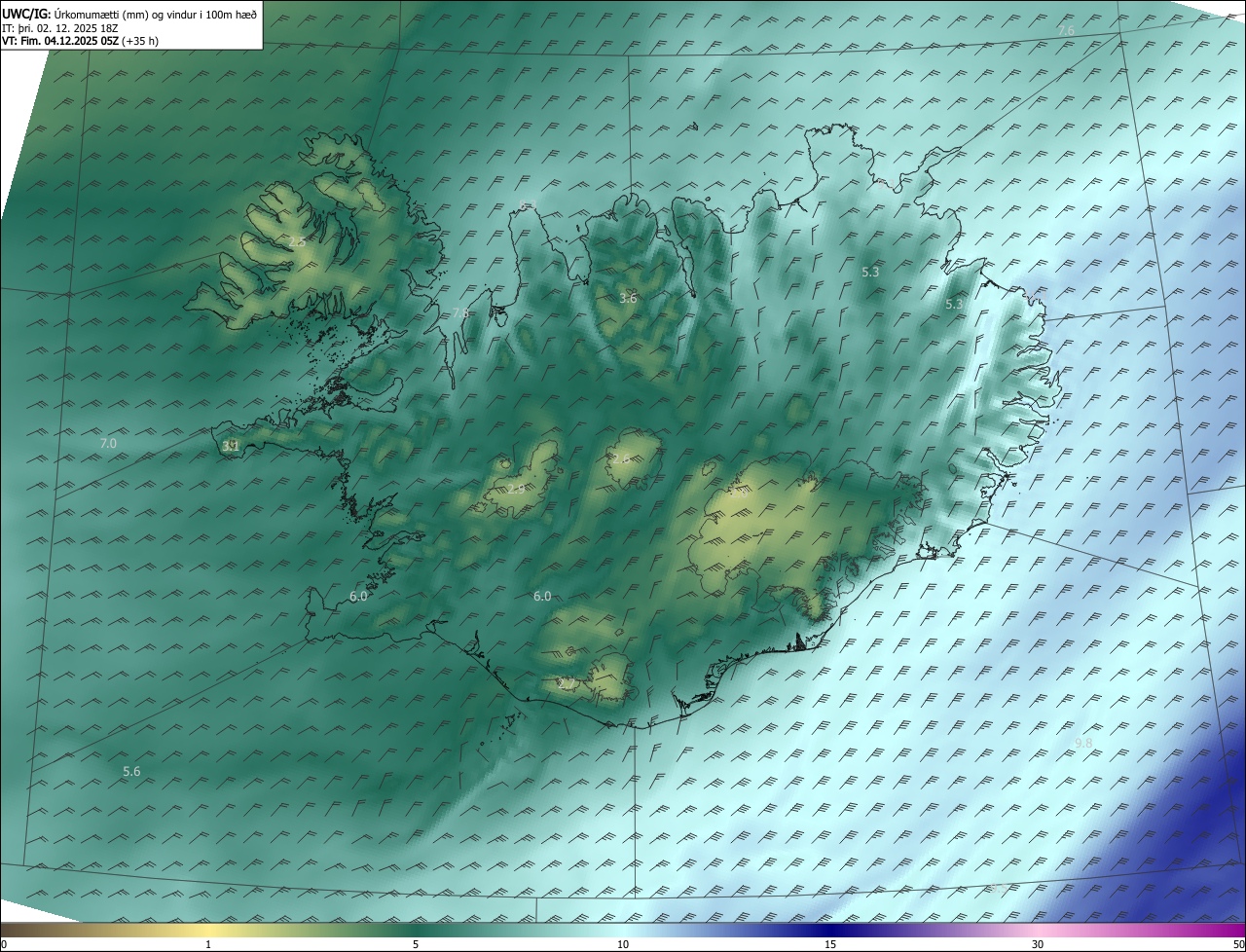Click the color scale tick labelled 0
The width and height of the screenshot is (1246, 952).
tap(4, 945)
